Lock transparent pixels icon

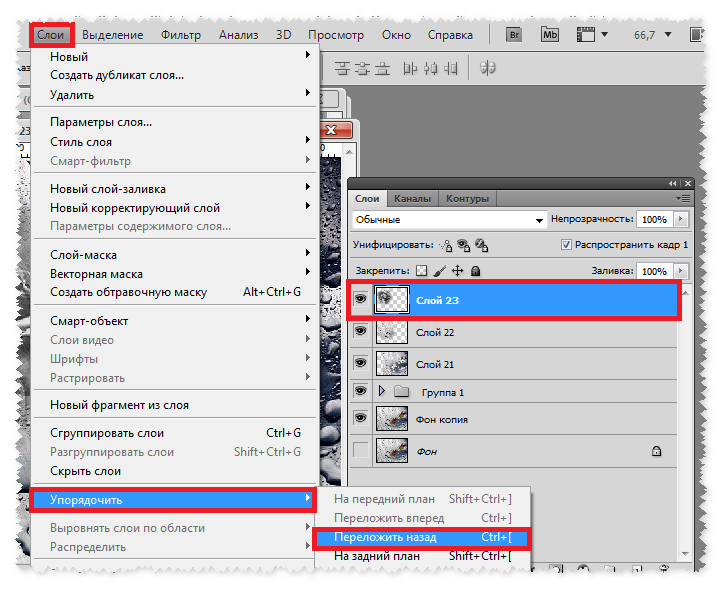coord(421,271)
